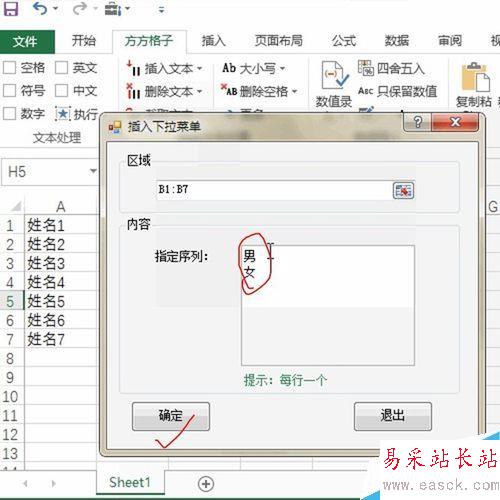Click the 执行 star icon button
Screen dimensions: 500x500
click(62, 114)
